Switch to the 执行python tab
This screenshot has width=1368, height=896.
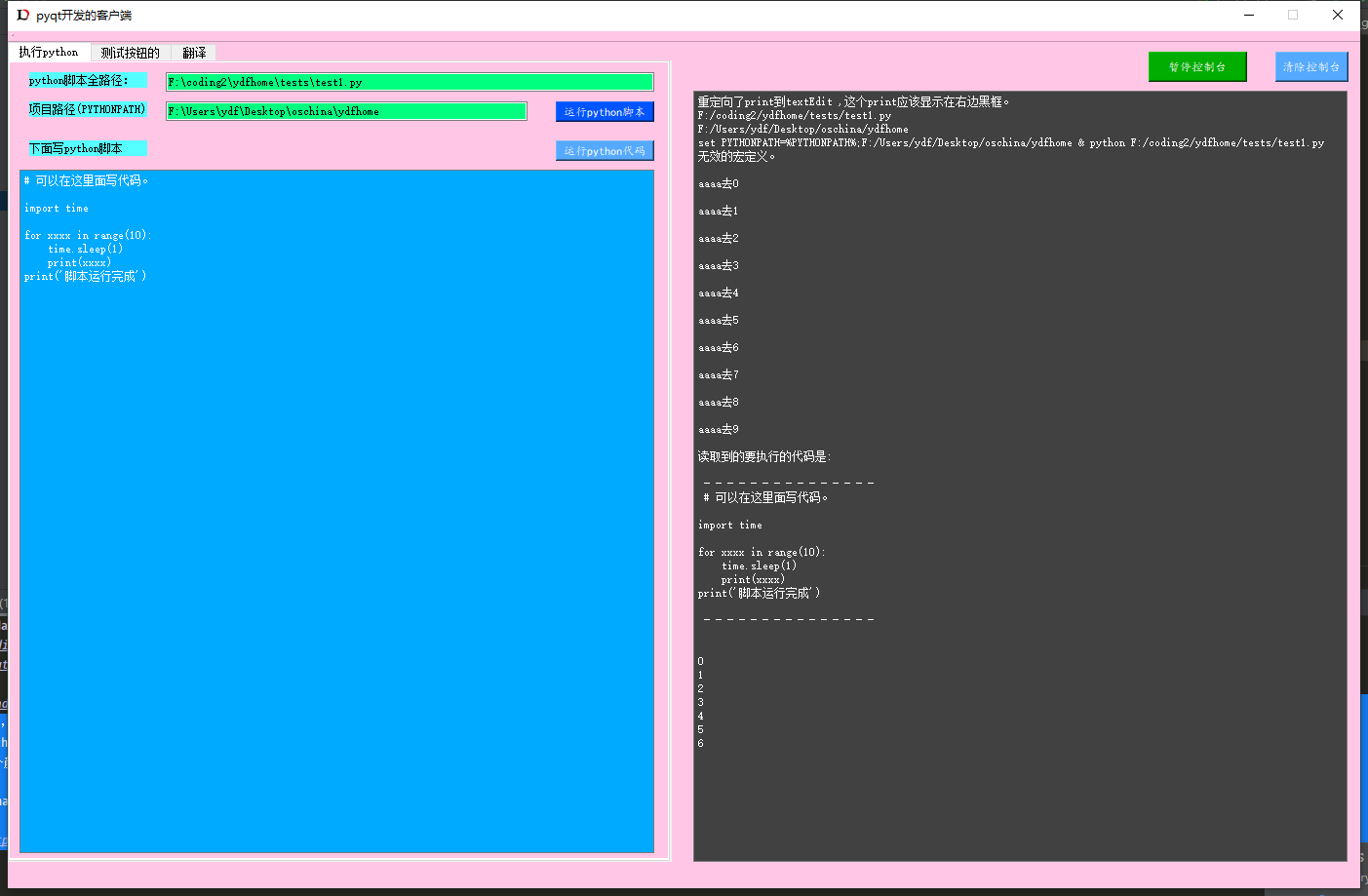pyautogui.click(x=49, y=52)
